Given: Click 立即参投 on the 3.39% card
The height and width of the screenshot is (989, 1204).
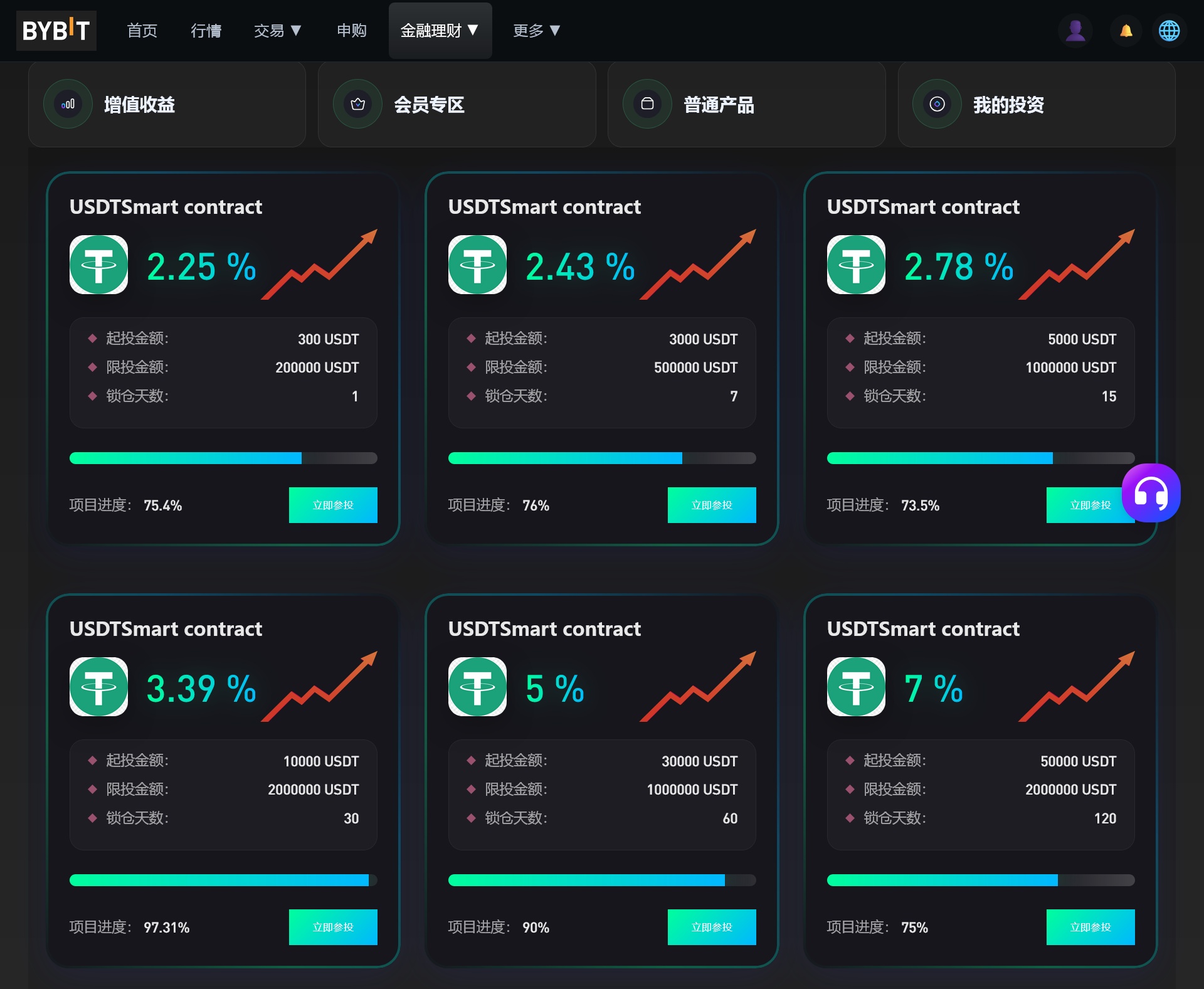Looking at the screenshot, I should click(333, 927).
